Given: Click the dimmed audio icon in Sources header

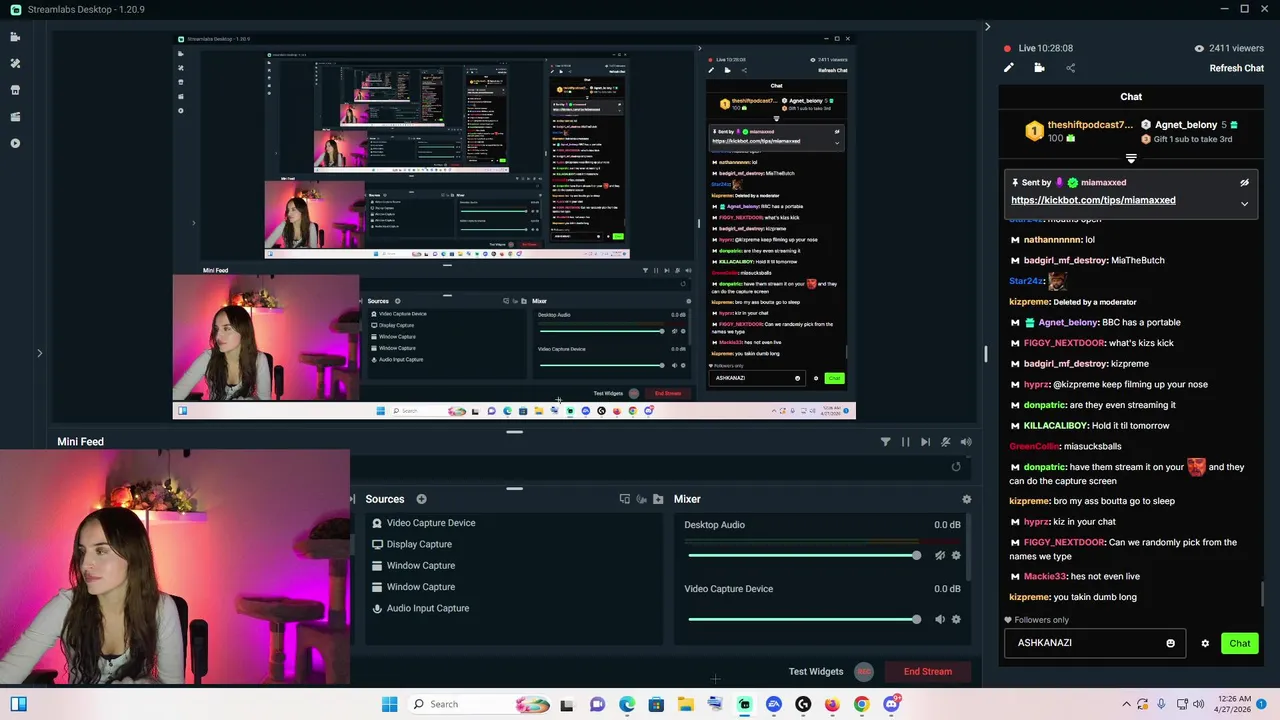Looking at the screenshot, I should tap(641, 499).
